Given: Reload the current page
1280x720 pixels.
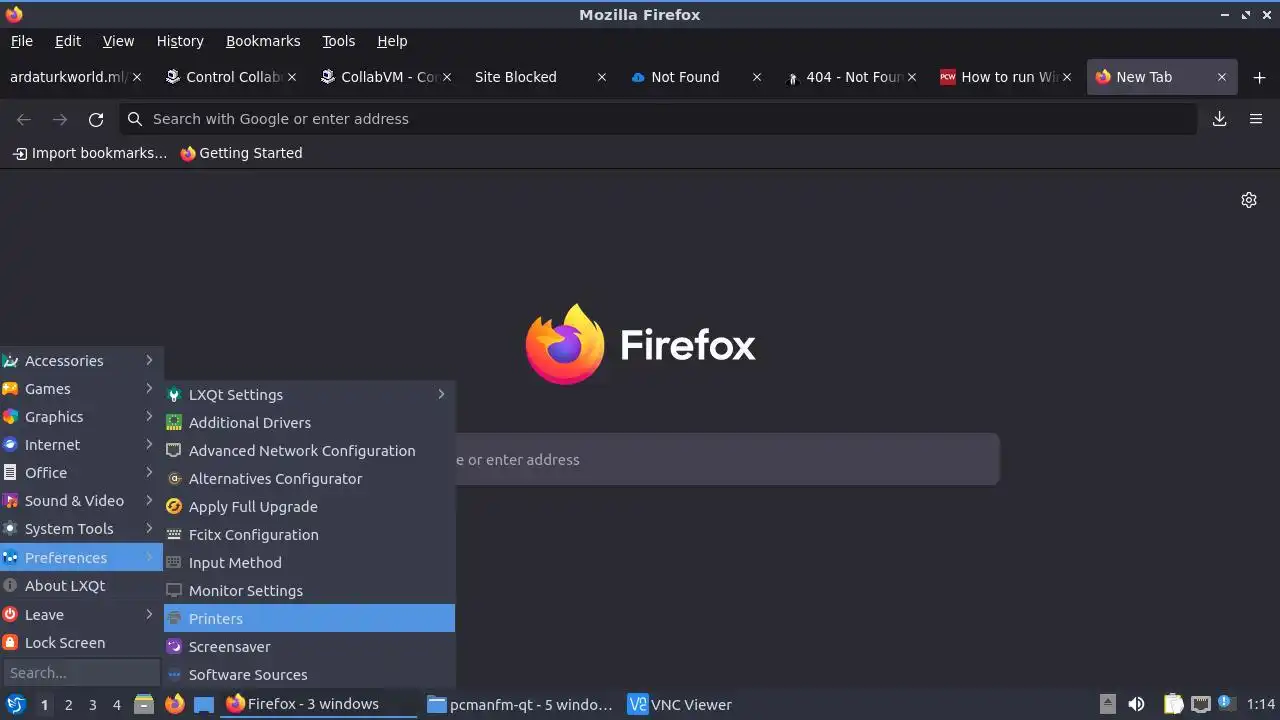Looking at the screenshot, I should (96, 119).
